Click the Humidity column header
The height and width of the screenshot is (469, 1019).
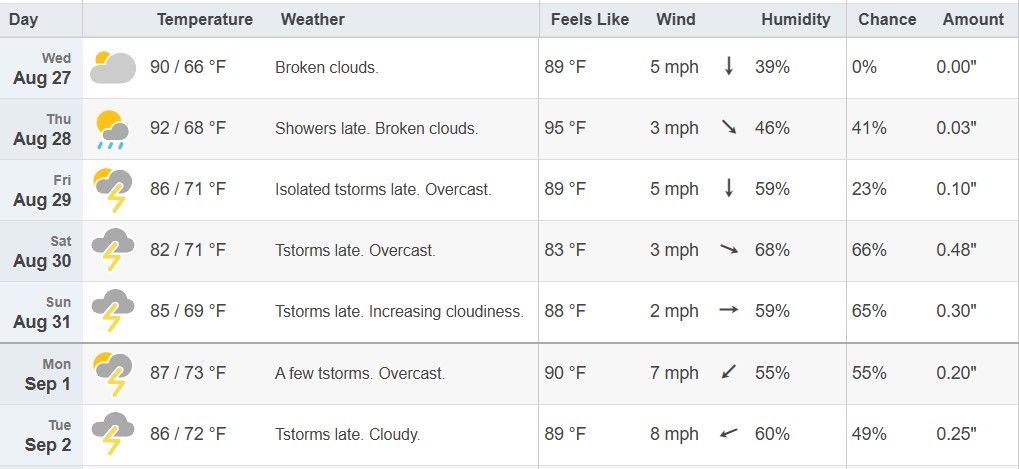[x=795, y=19]
